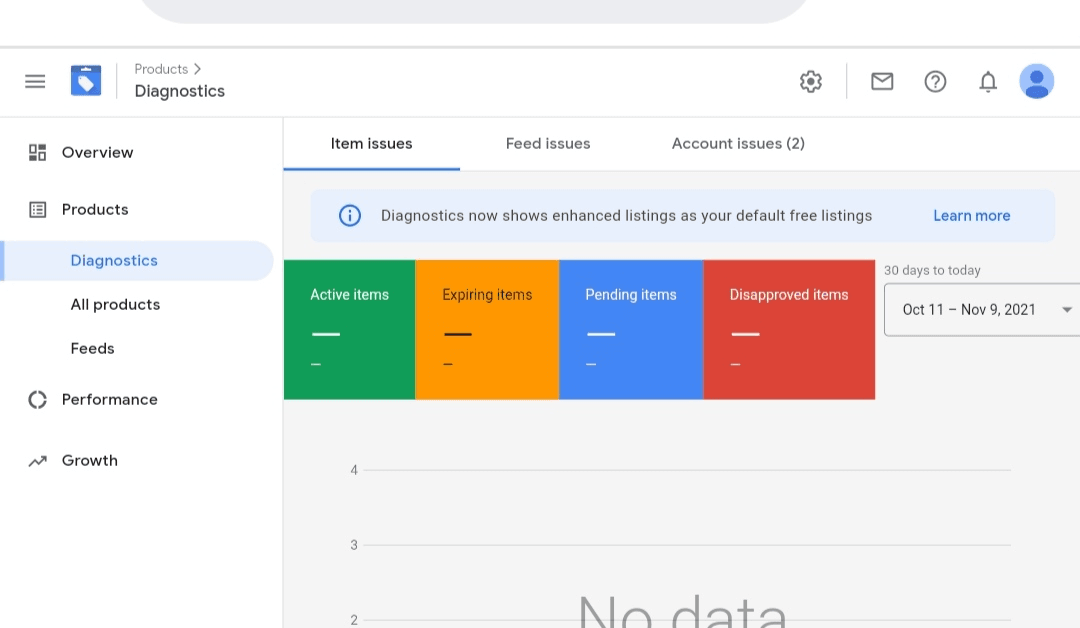Image resolution: width=1080 pixels, height=628 pixels.
Task: Check messages via the envelope icon
Action: [882, 82]
